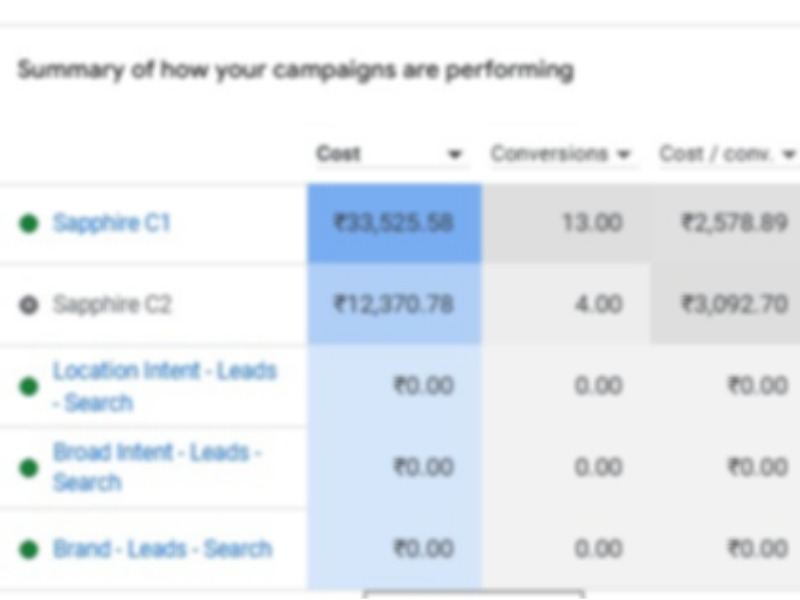800x600 pixels.
Task: Open the Conversions column dropdown
Action: point(624,155)
